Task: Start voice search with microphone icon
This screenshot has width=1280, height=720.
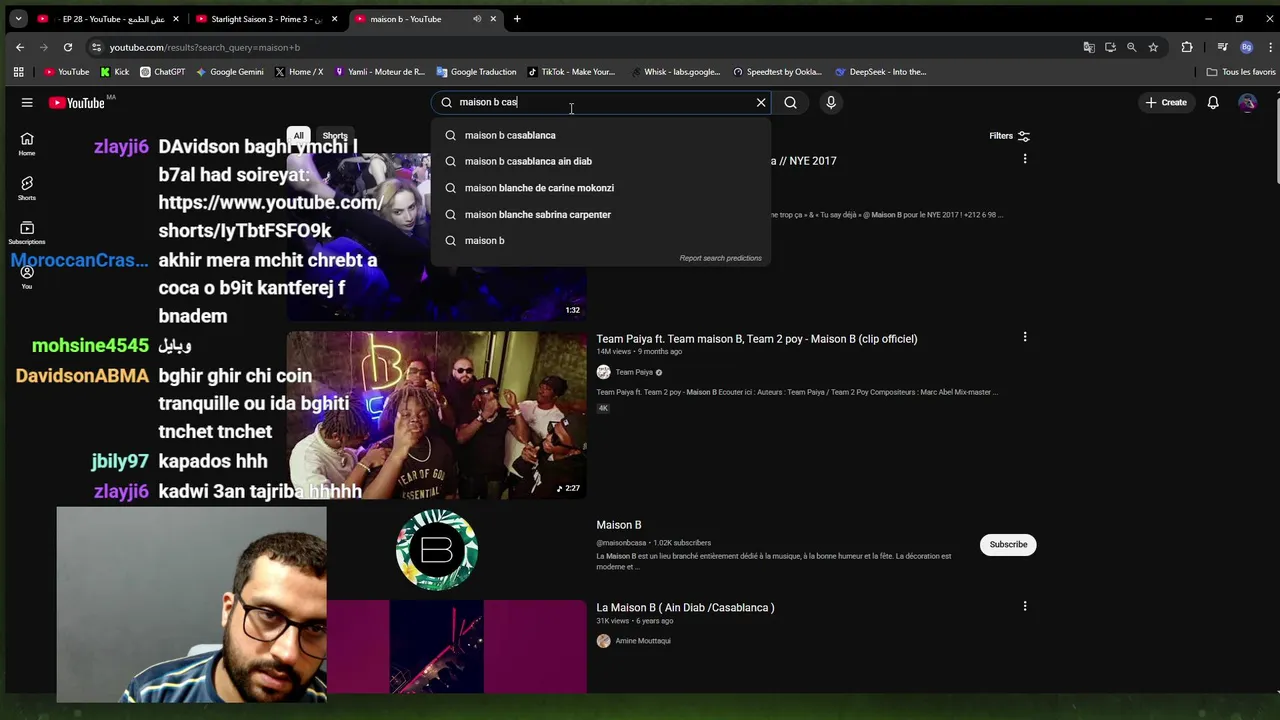Action: pyautogui.click(x=831, y=102)
